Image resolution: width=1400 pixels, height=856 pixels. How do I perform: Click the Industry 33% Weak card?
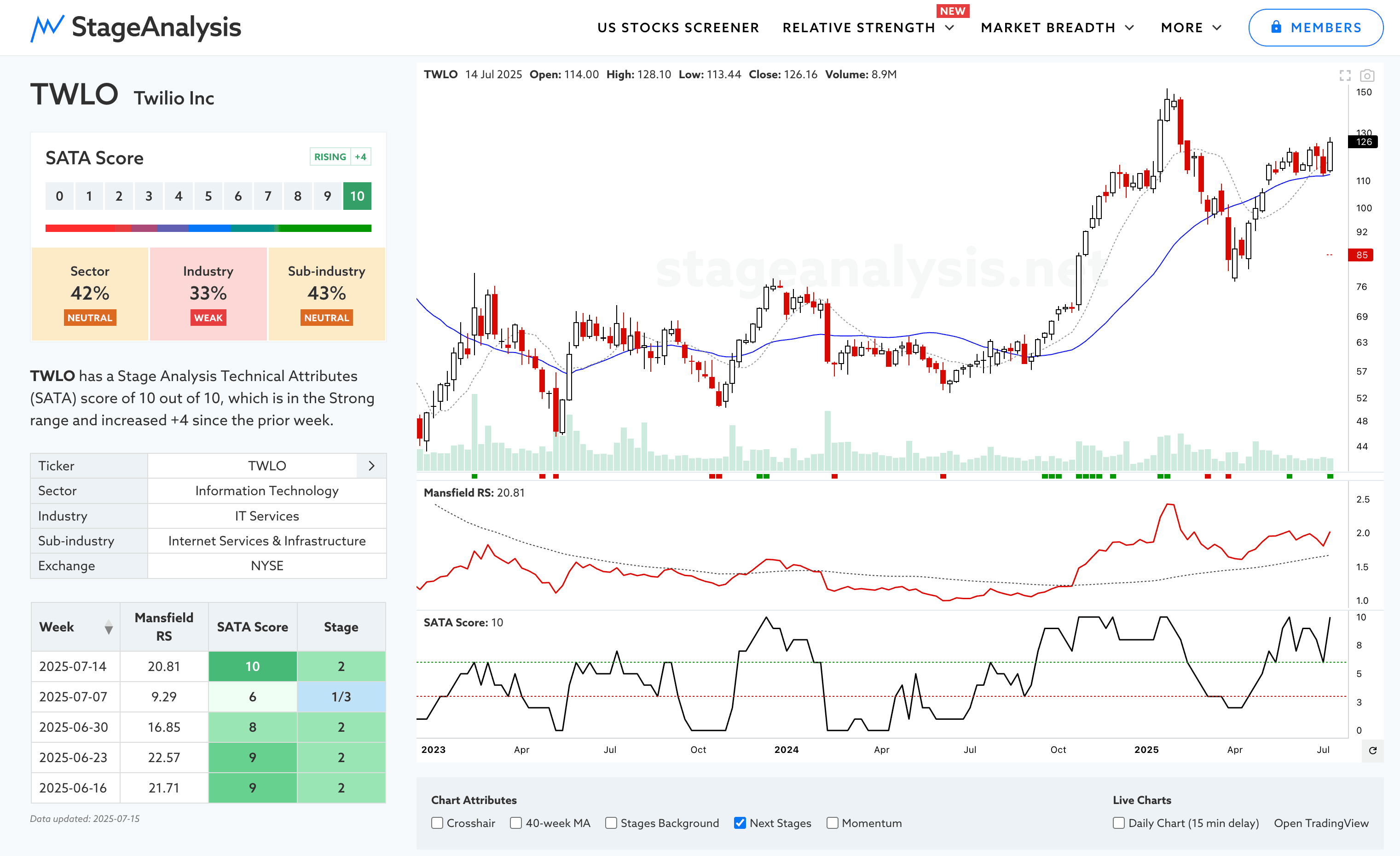208,294
